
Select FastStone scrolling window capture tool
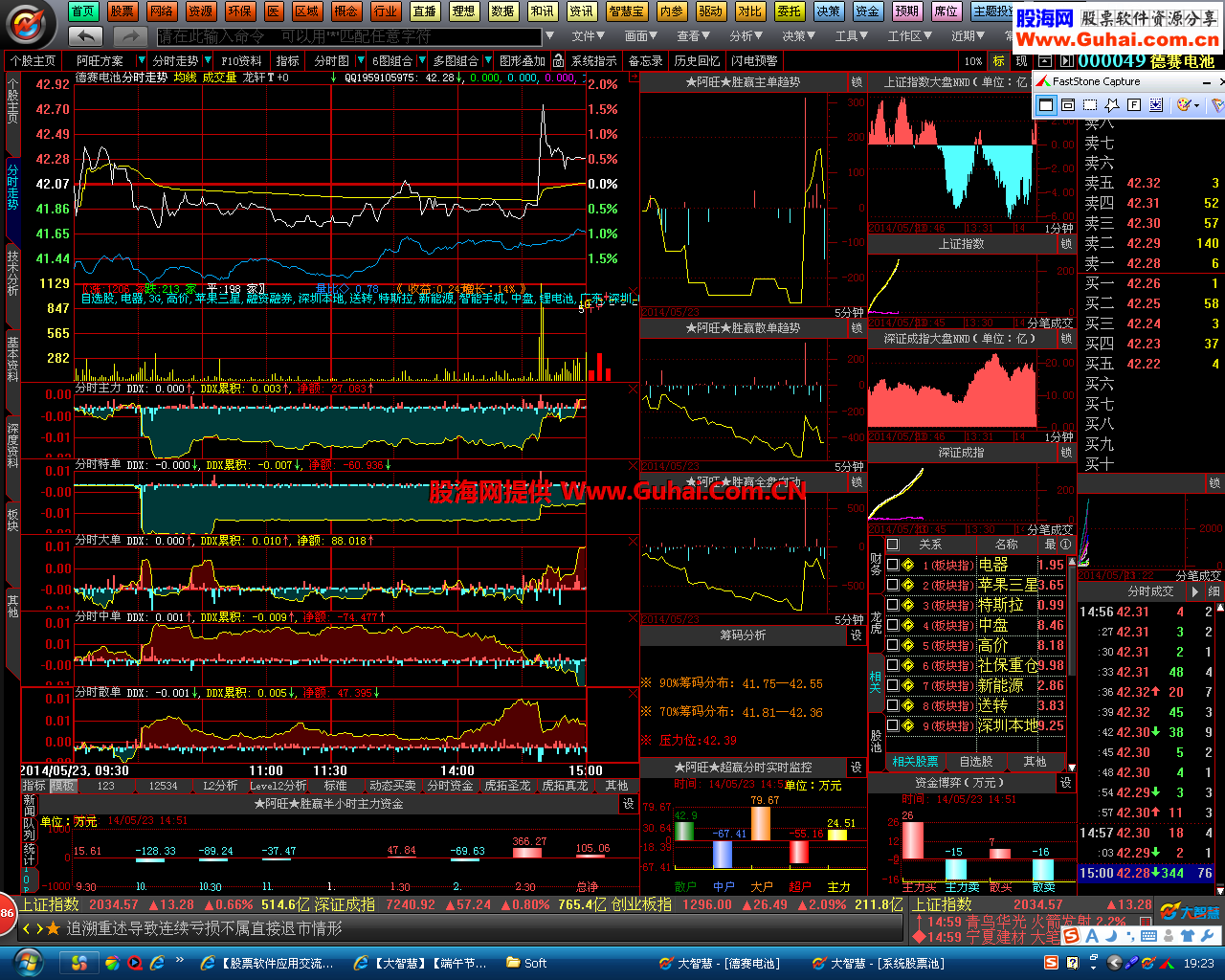pyautogui.click(x=1156, y=104)
